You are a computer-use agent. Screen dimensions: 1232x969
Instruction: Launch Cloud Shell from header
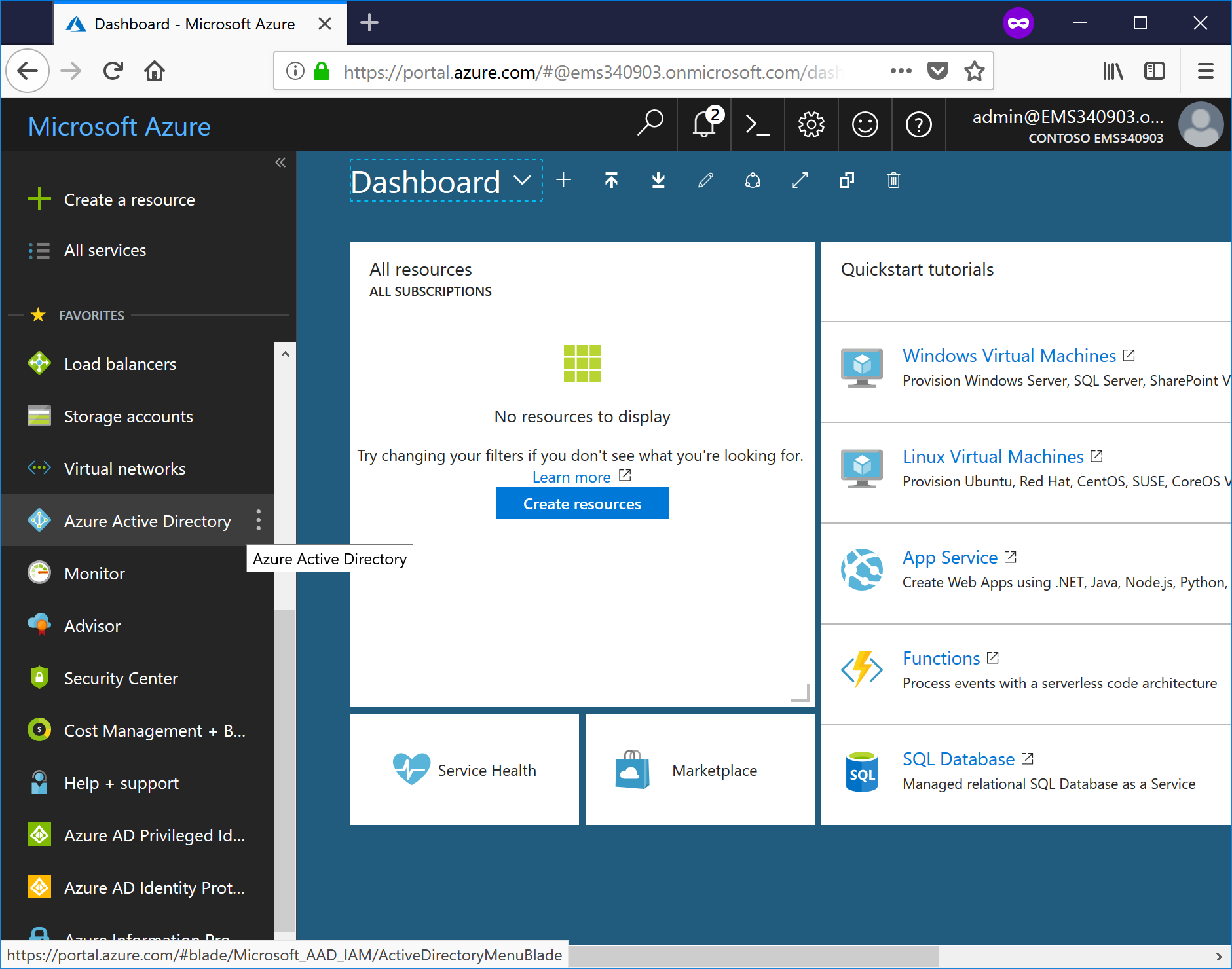click(x=758, y=124)
